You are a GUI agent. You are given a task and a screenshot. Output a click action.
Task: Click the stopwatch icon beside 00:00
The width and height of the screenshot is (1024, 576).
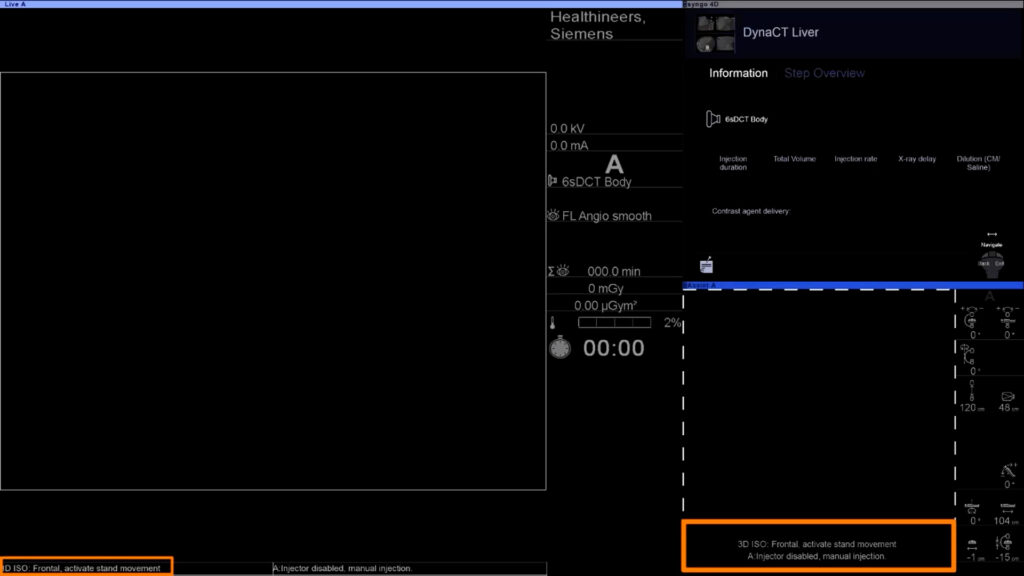pos(561,348)
